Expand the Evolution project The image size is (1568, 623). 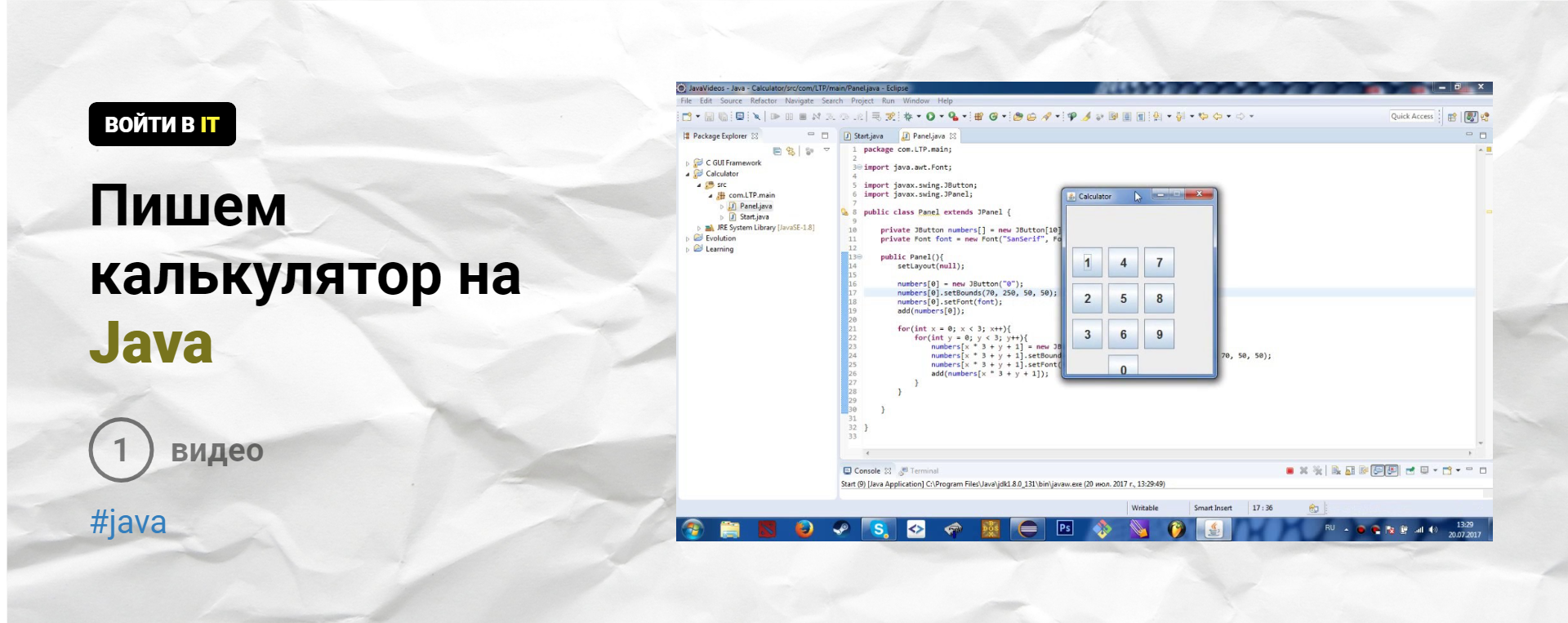click(x=688, y=238)
